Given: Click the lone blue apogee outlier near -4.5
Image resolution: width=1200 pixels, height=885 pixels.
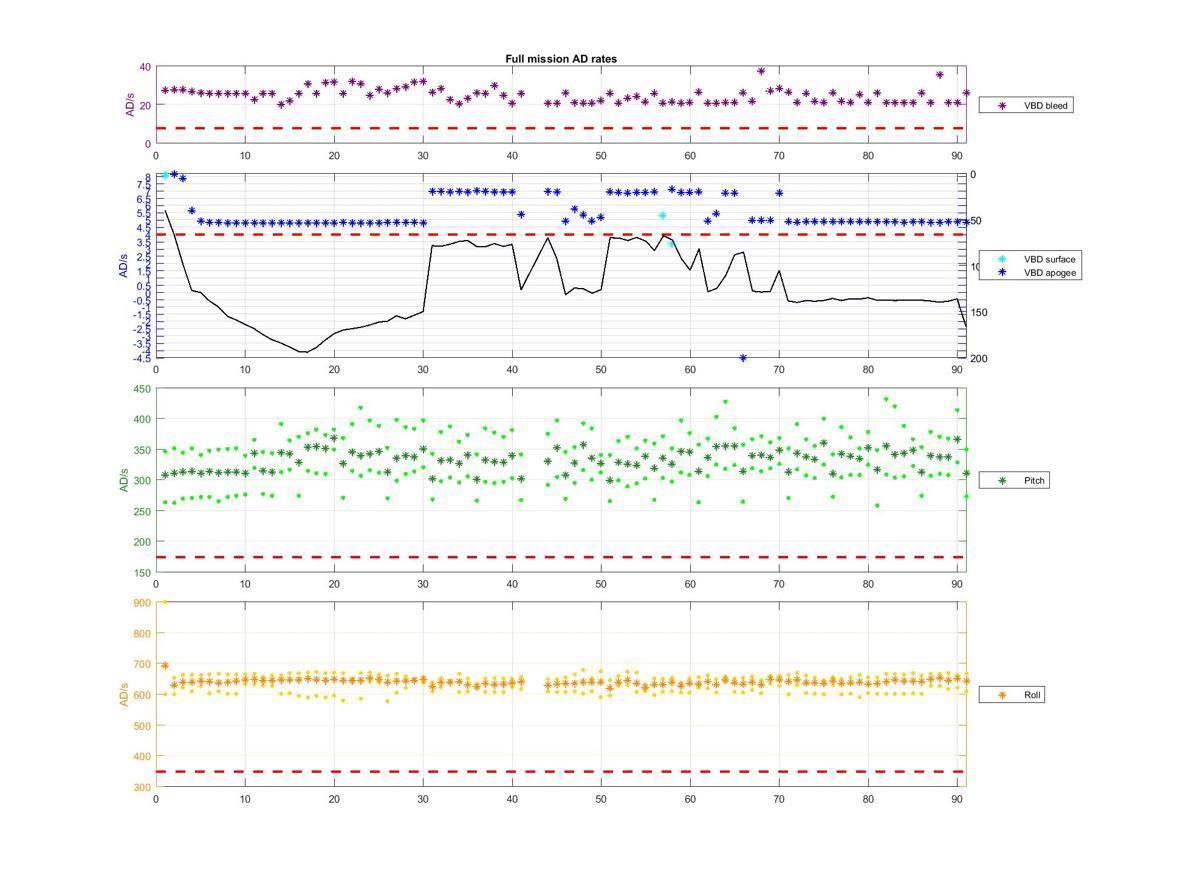Looking at the screenshot, I should coord(743,358).
